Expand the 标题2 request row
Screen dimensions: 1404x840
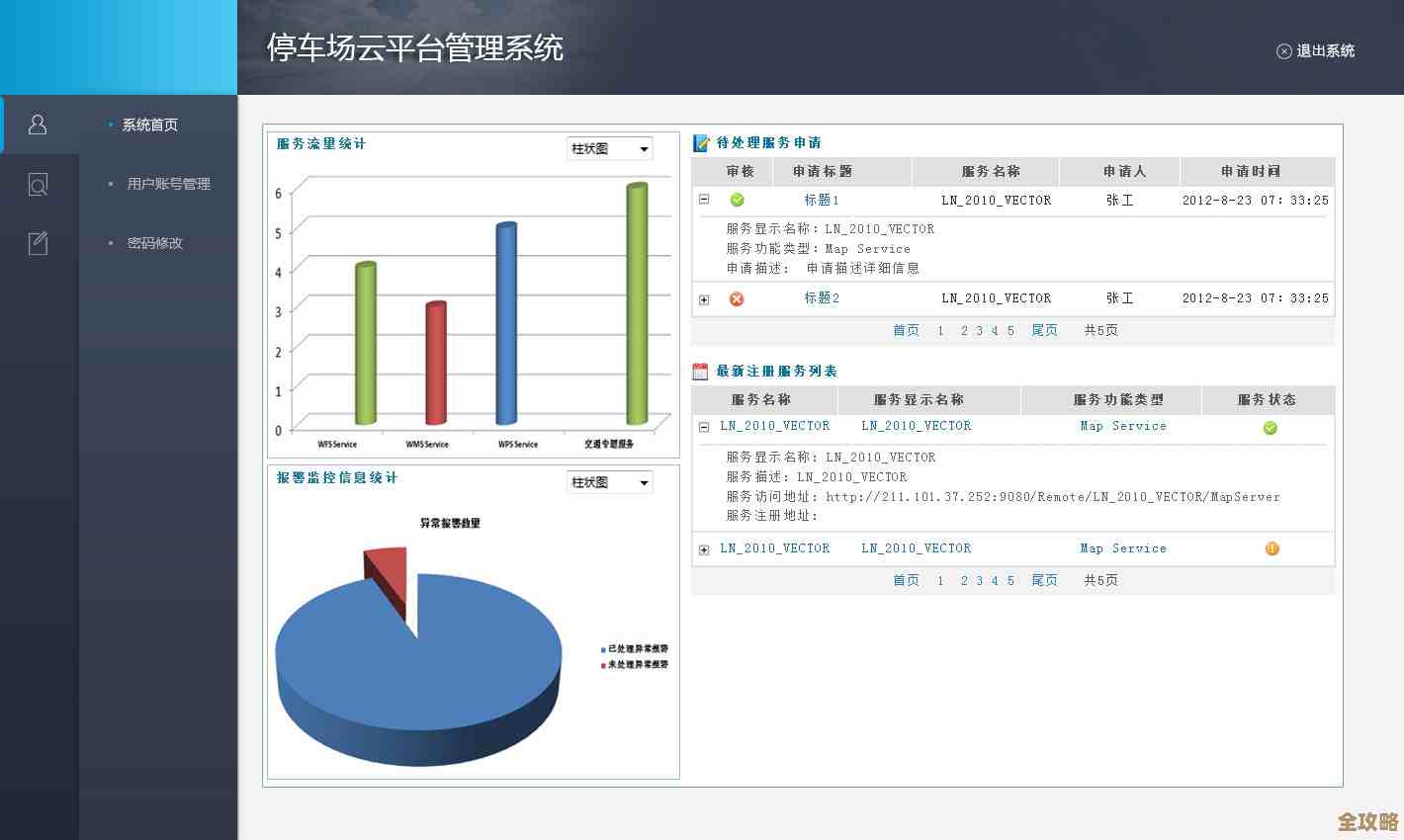(x=703, y=299)
